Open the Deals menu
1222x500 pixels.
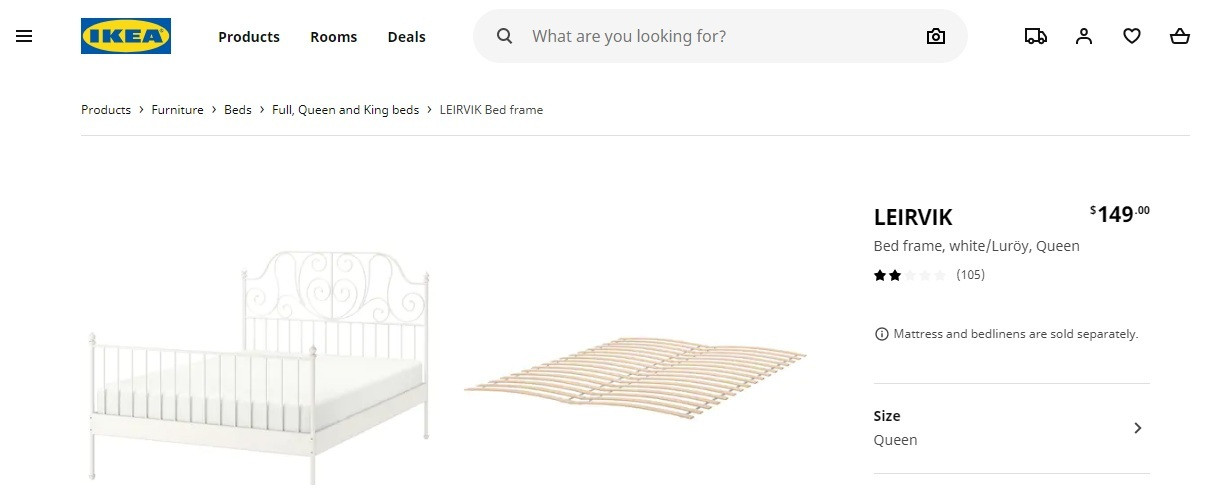pyautogui.click(x=407, y=37)
